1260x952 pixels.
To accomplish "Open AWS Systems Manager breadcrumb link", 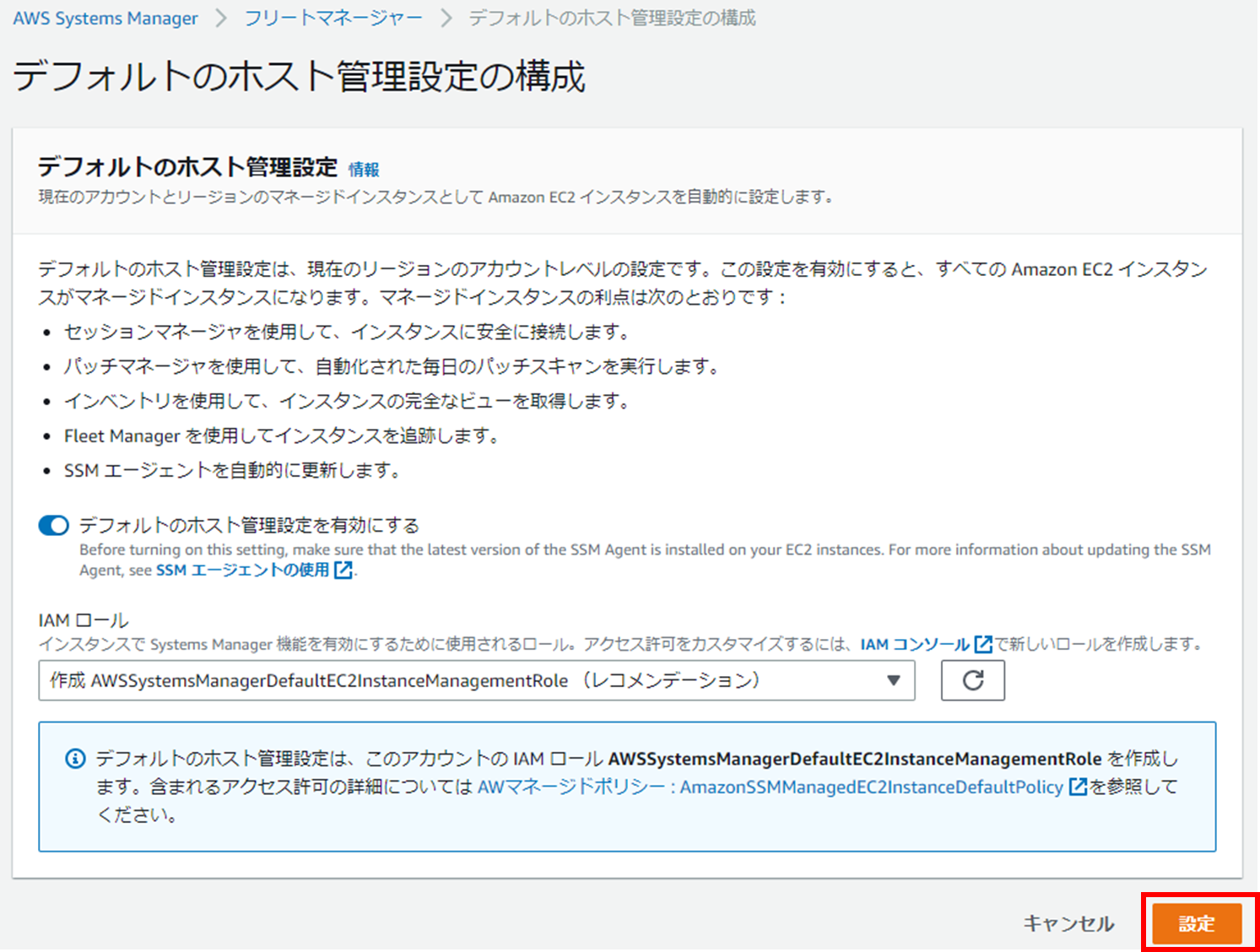I will click(105, 18).
